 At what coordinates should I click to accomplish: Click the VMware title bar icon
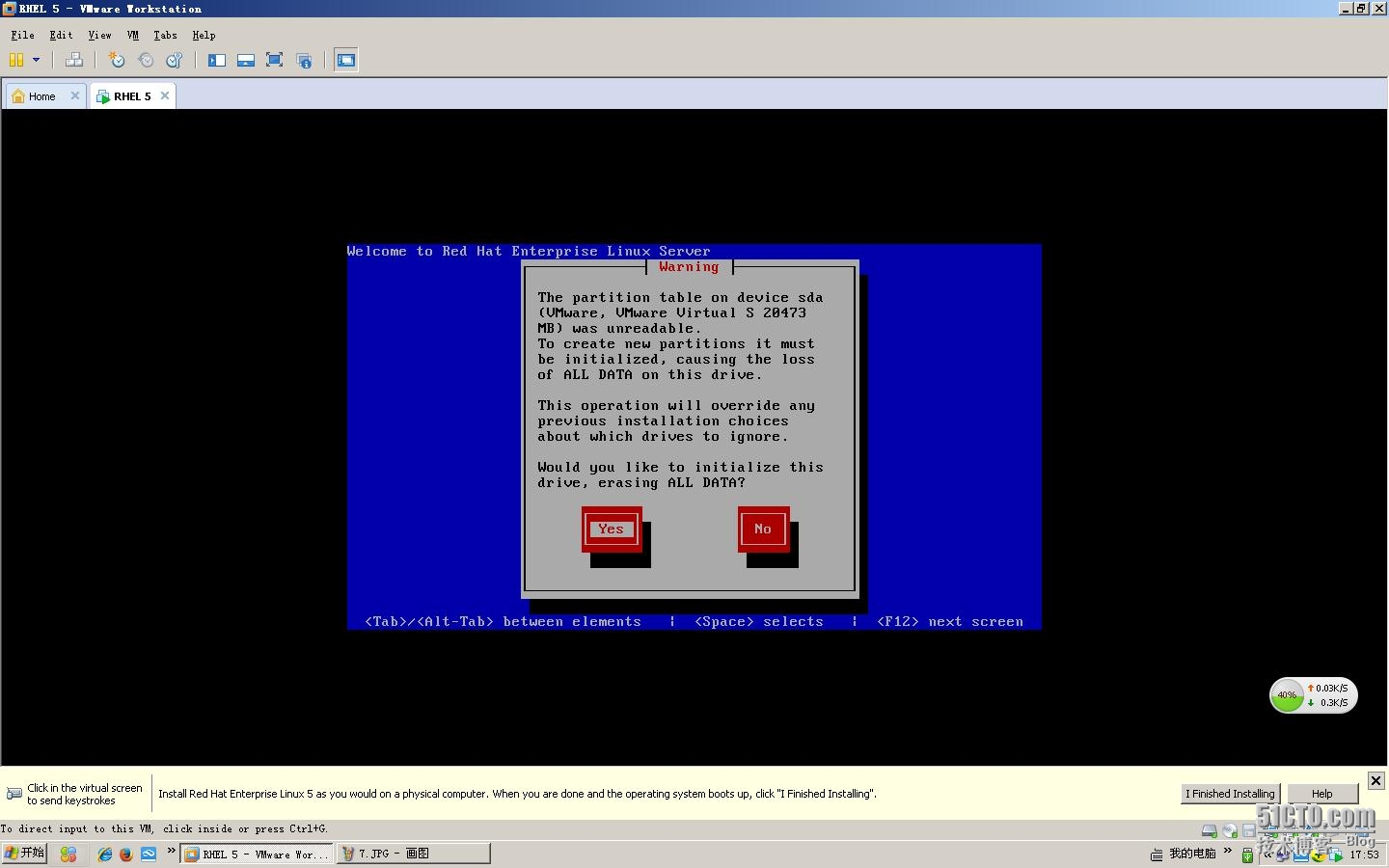pyautogui.click(x=9, y=9)
